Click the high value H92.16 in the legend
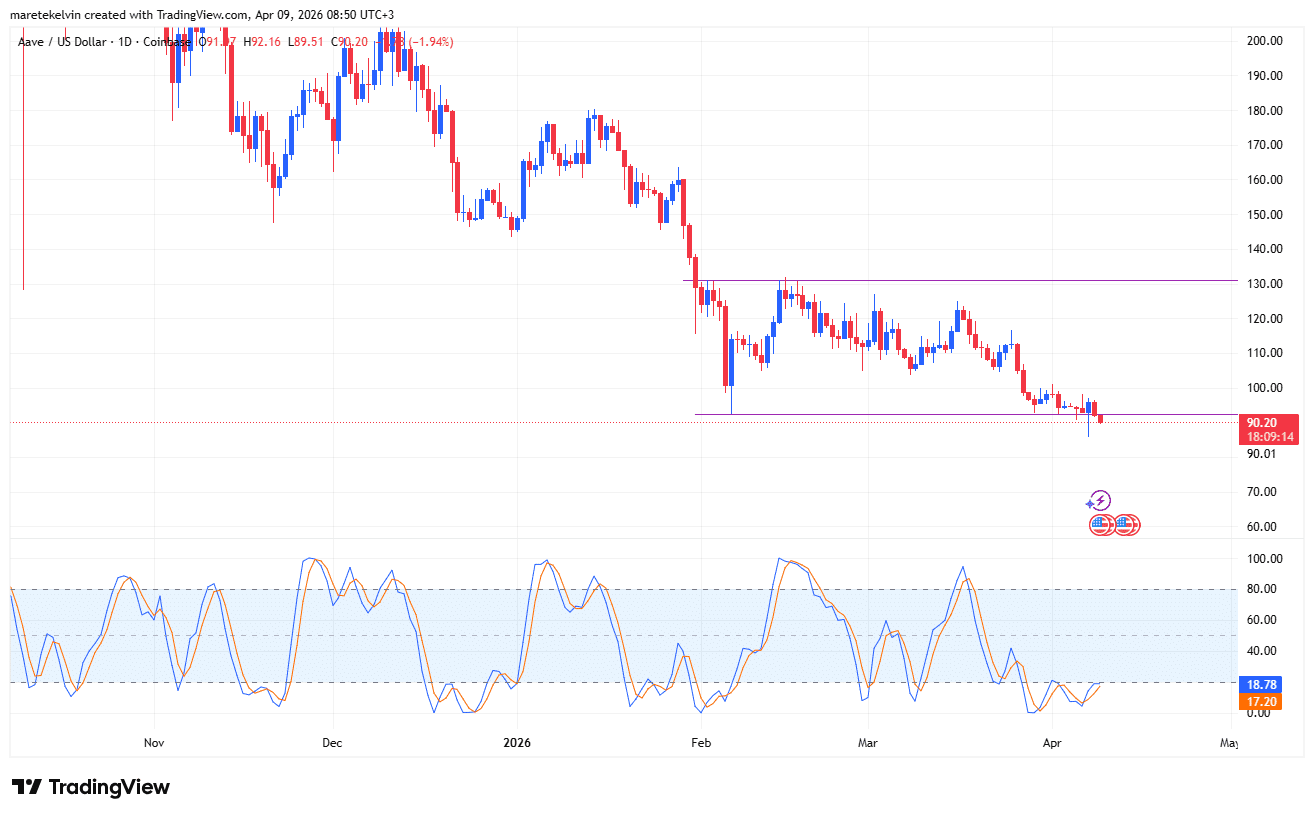This screenshot has width=1314, height=817. click(x=264, y=42)
